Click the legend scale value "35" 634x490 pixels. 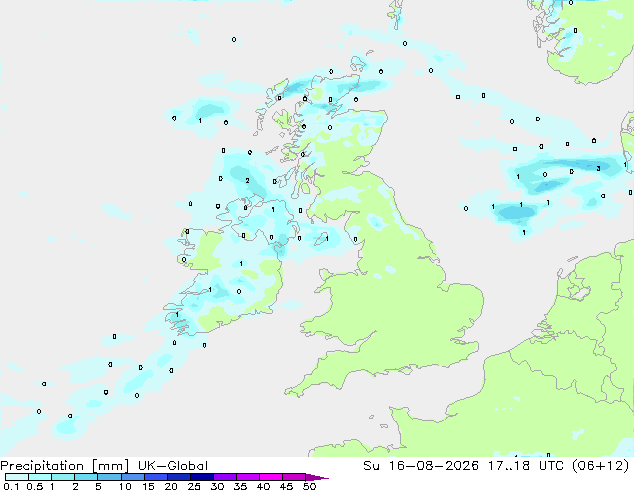pos(240,486)
